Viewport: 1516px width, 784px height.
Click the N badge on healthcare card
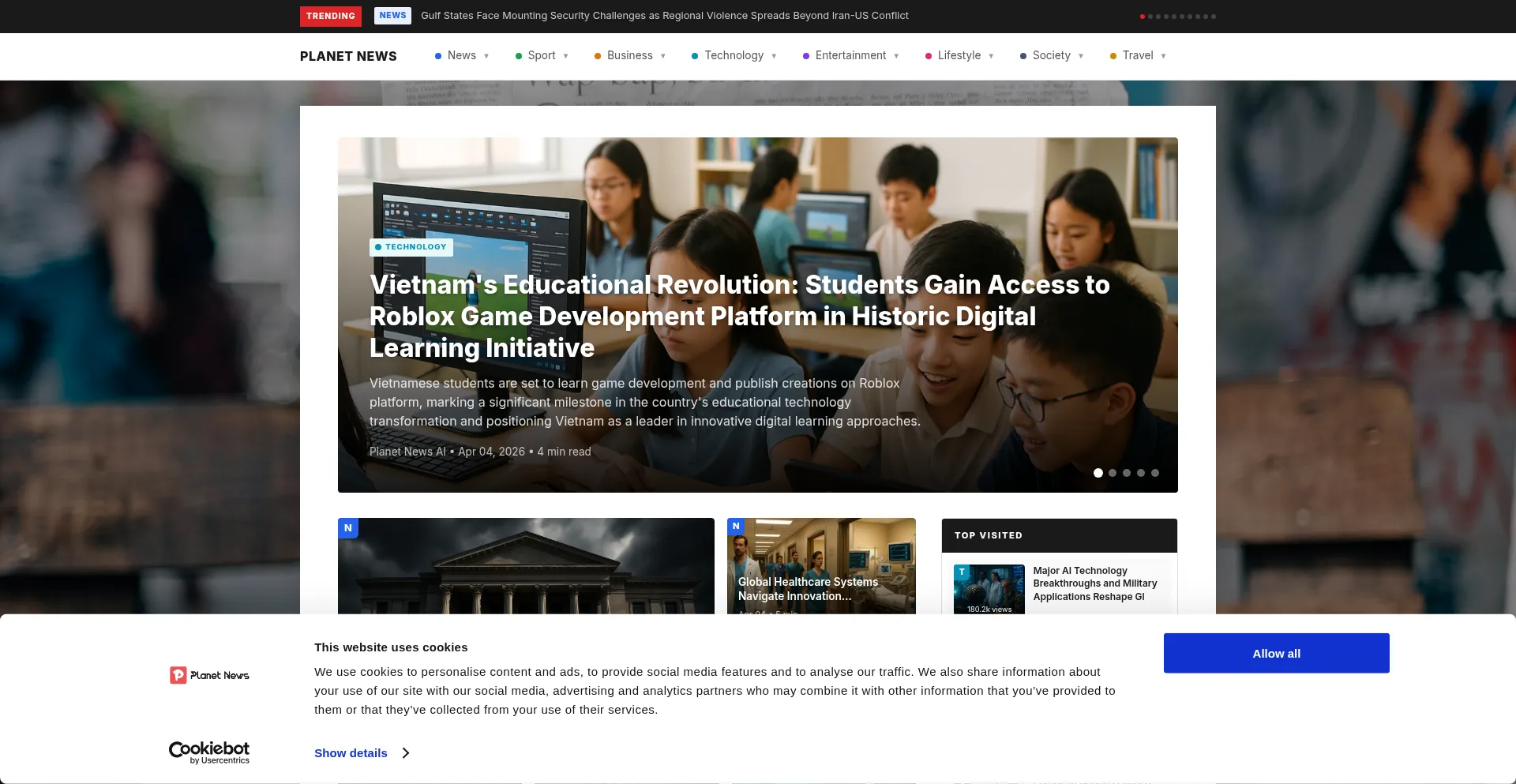736,526
